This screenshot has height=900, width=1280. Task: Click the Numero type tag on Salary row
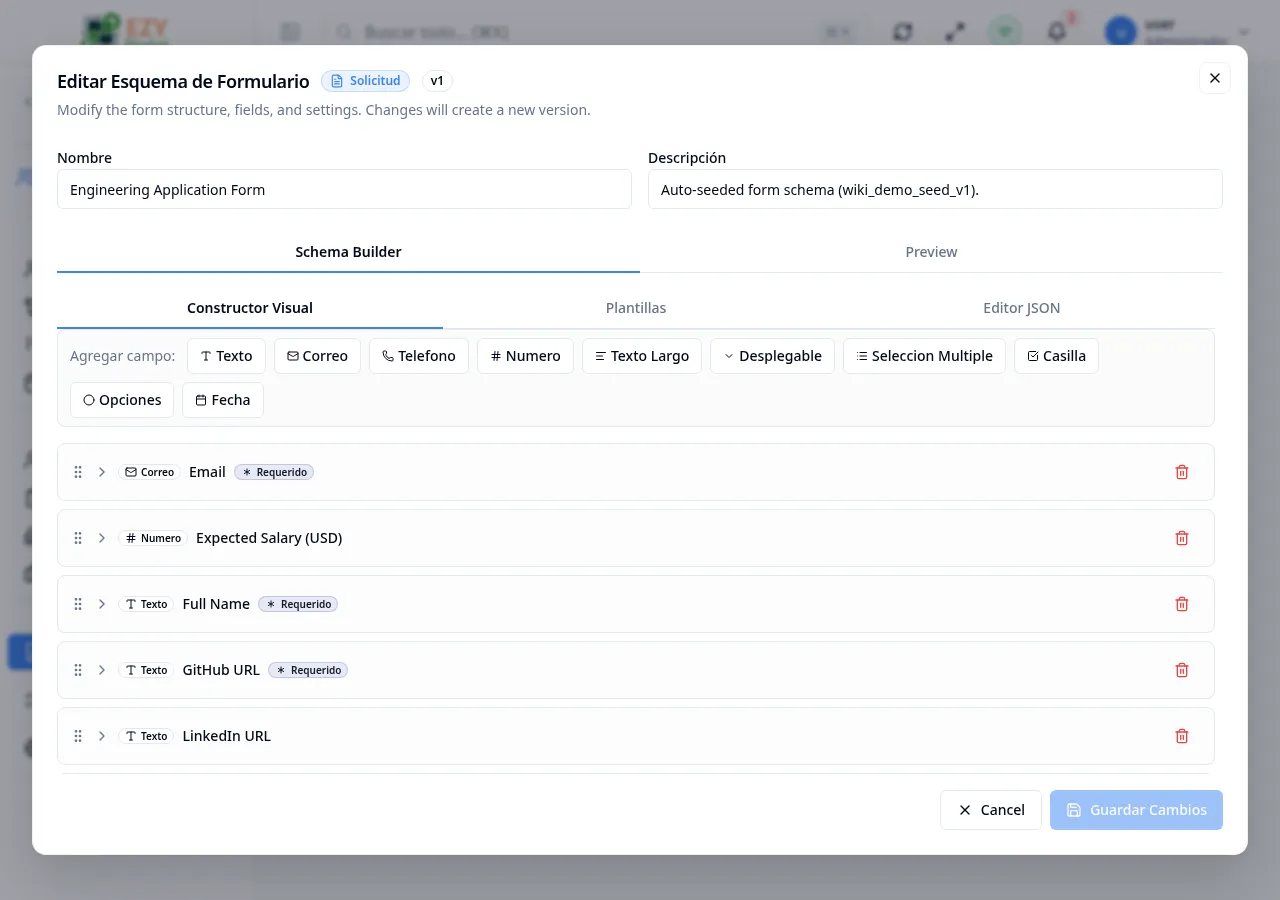pyautogui.click(x=153, y=538)
